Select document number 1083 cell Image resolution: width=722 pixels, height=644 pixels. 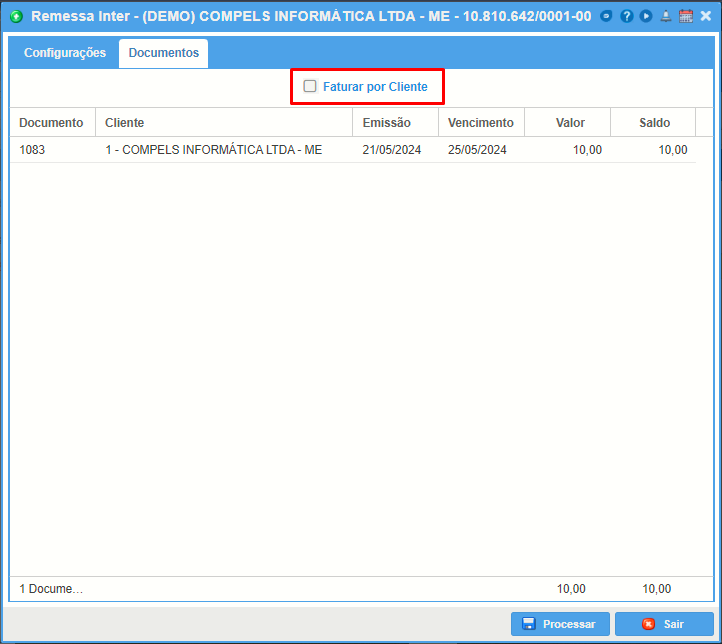pos(52,150)
